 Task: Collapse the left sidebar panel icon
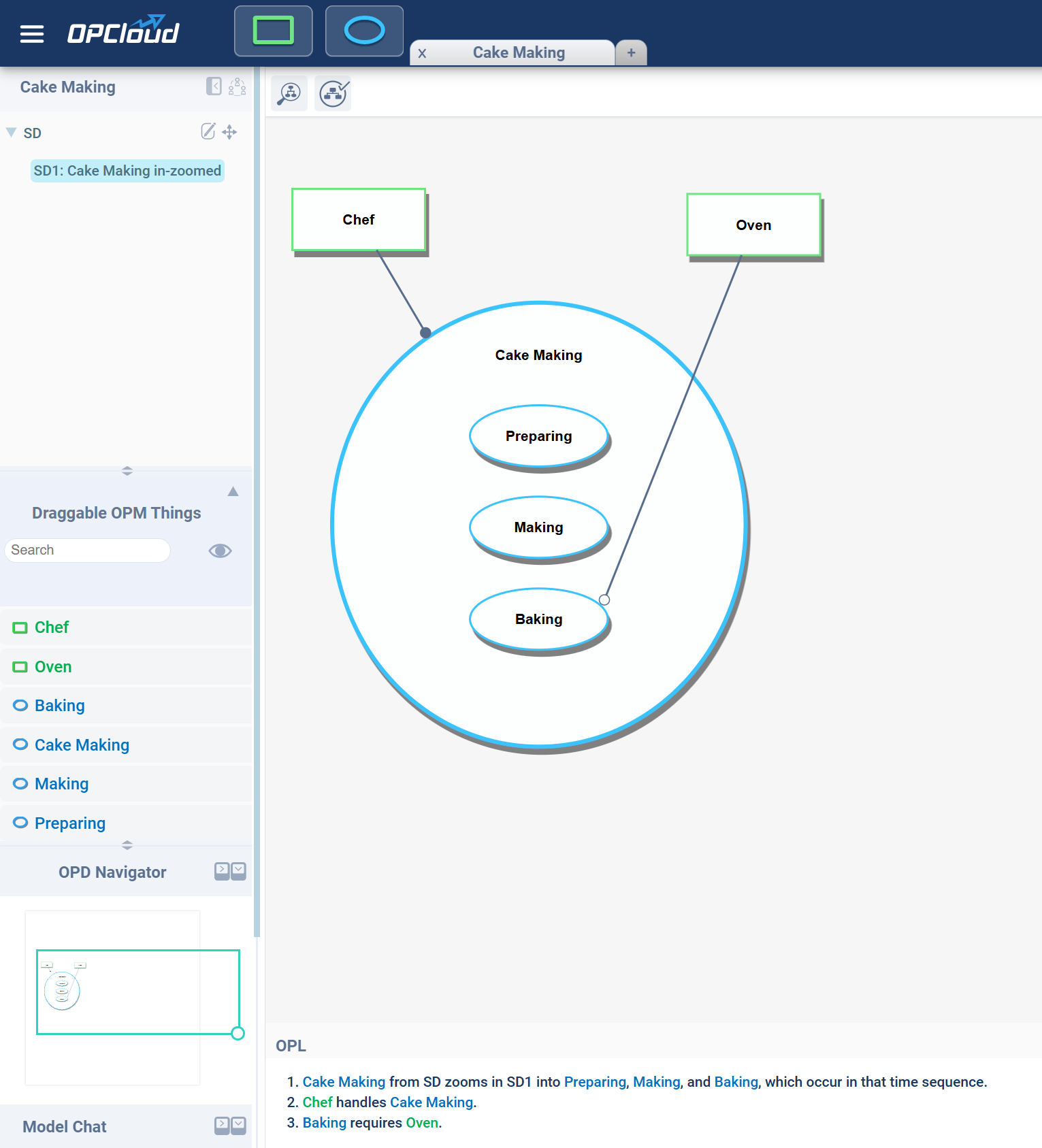(x=214, y=86)
